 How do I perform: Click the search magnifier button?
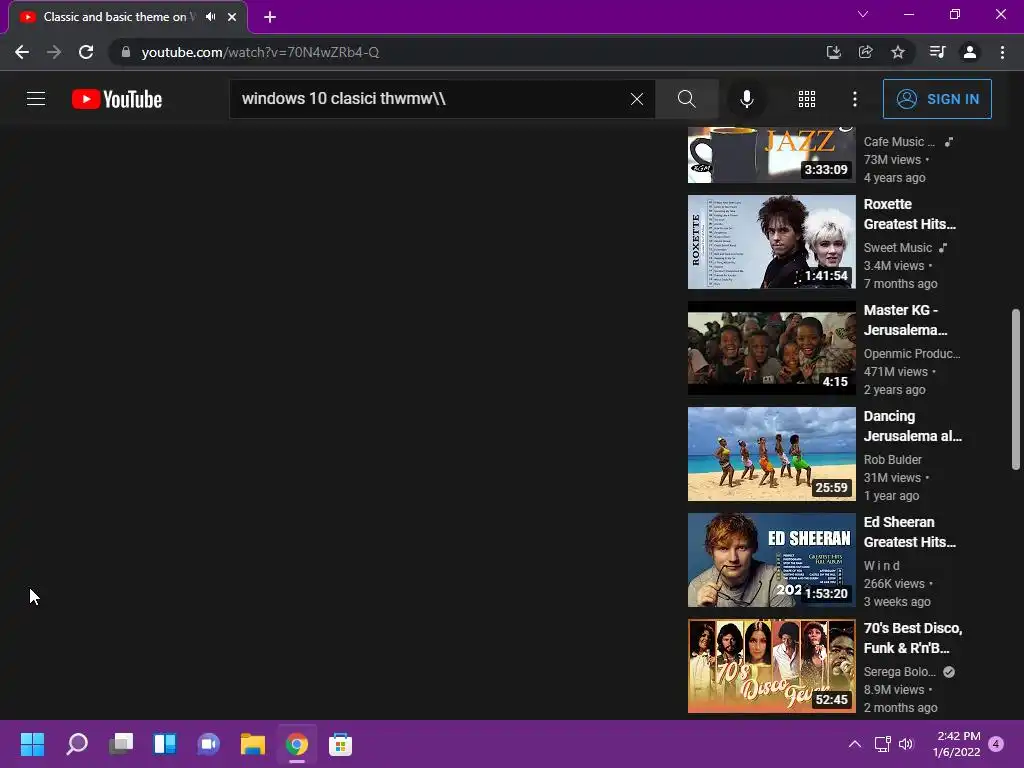pos(686,99)
